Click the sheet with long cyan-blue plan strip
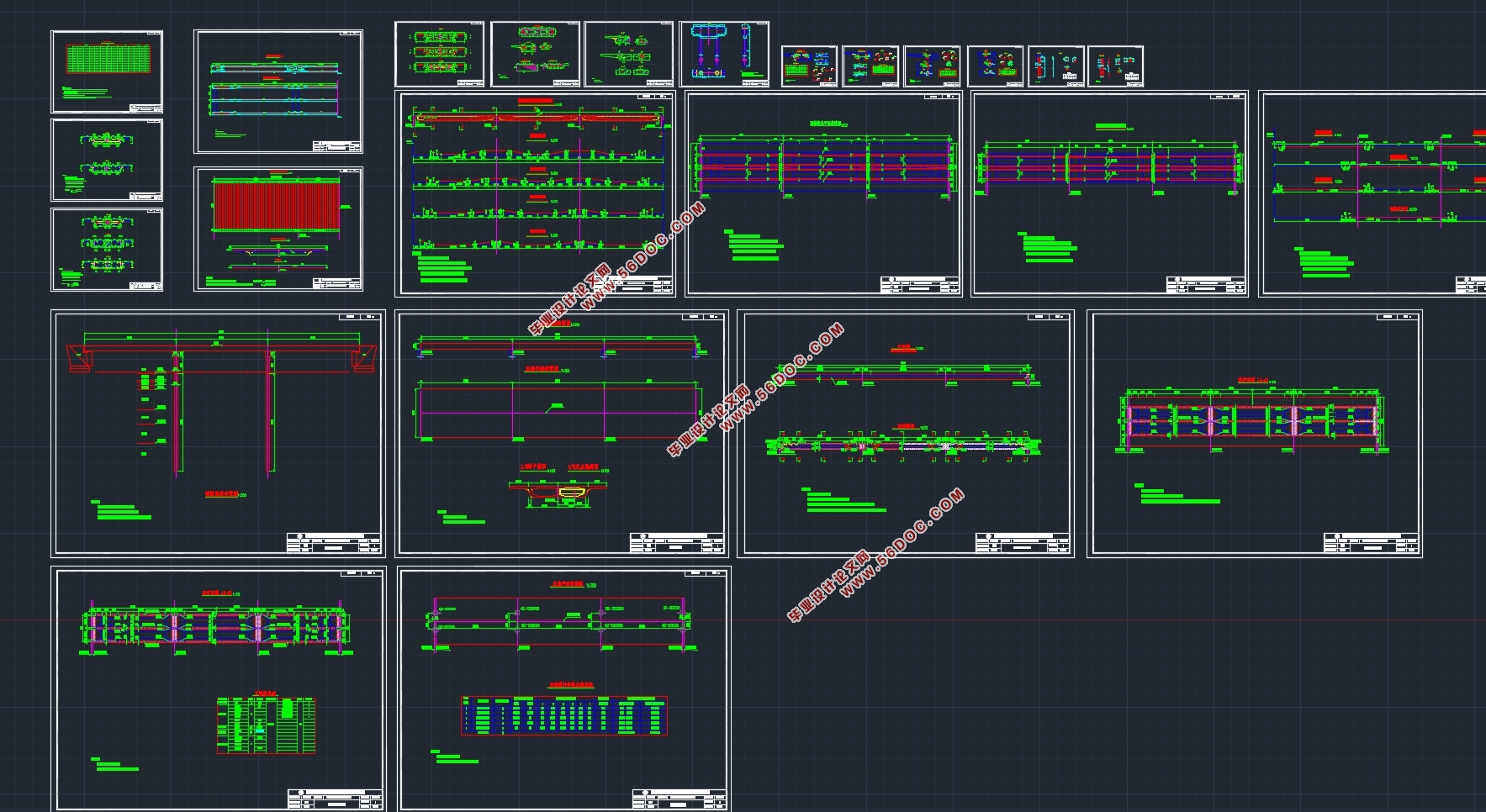Viewport: 1486px width, 812px height. tap(278, 92)
